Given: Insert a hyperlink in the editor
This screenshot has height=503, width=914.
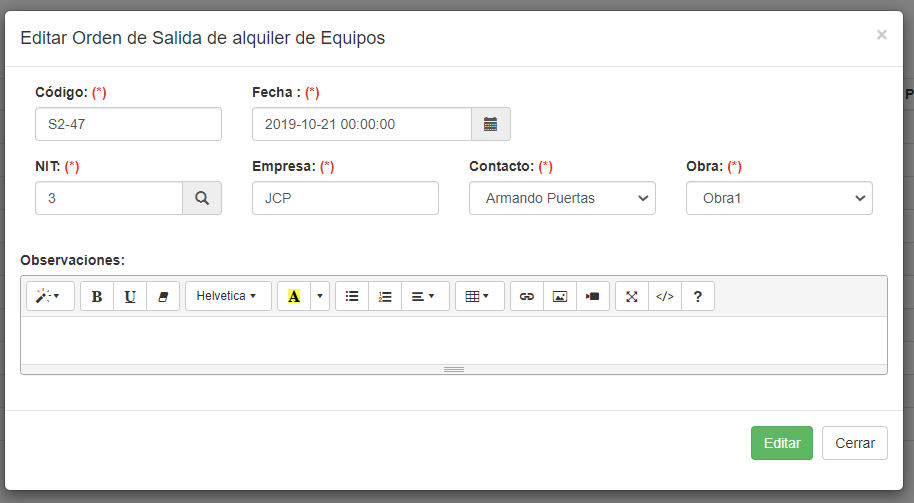Looking at the screenshot, I should click(x=527, y=296).
